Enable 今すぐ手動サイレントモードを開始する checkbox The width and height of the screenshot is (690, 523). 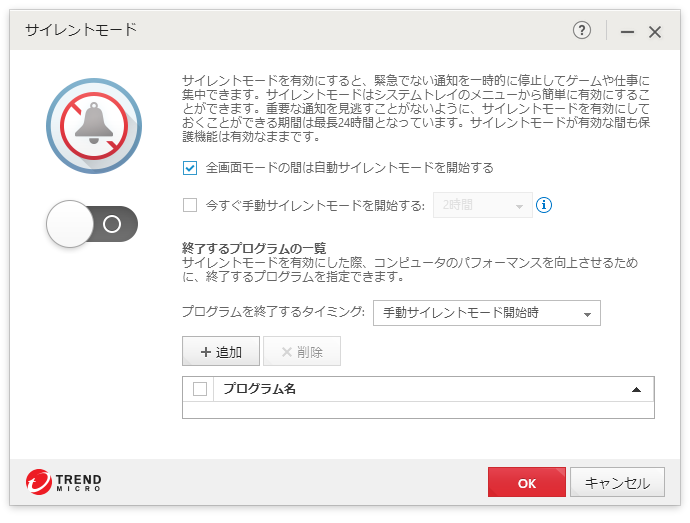pyautogui.click(x=190, y=206)
